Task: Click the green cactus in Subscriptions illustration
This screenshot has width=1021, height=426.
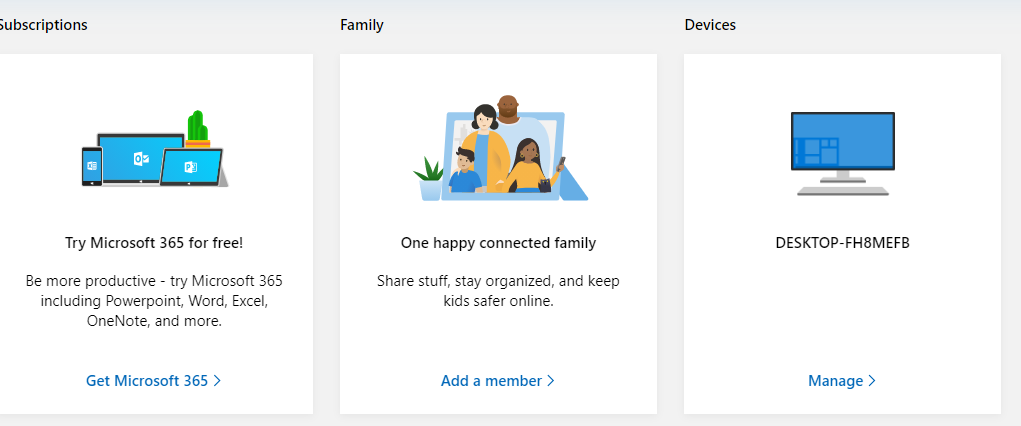Action: click(197, 128)
